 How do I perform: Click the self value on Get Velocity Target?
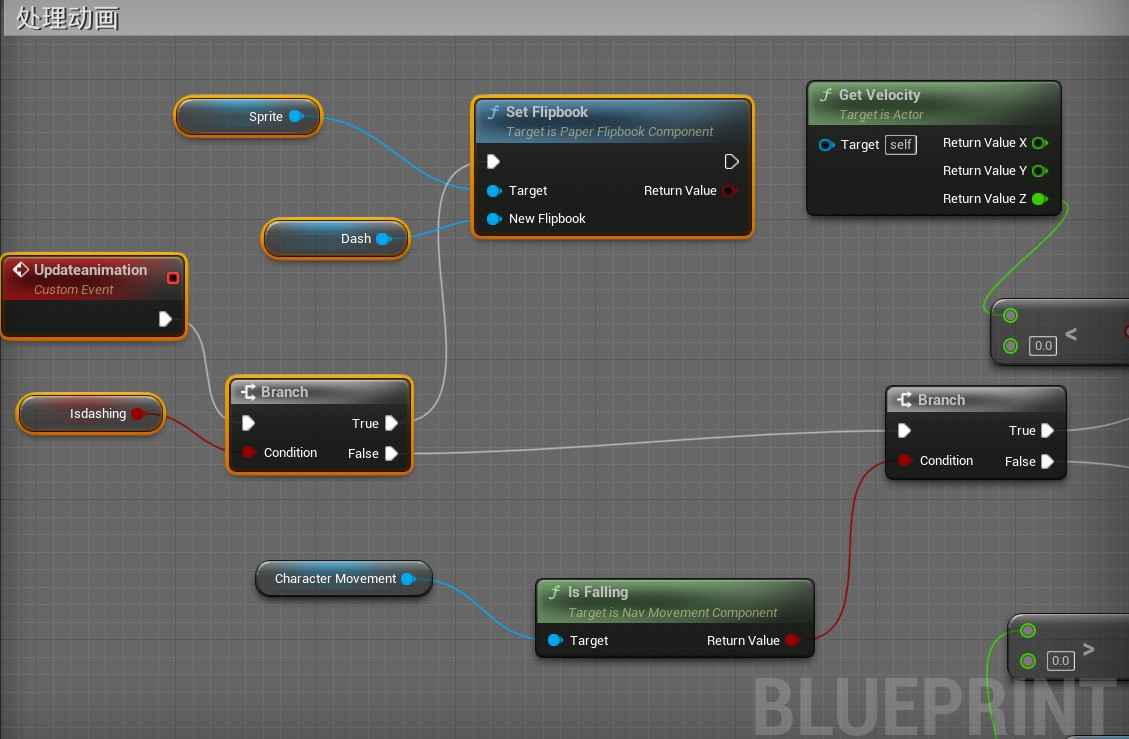901,145
